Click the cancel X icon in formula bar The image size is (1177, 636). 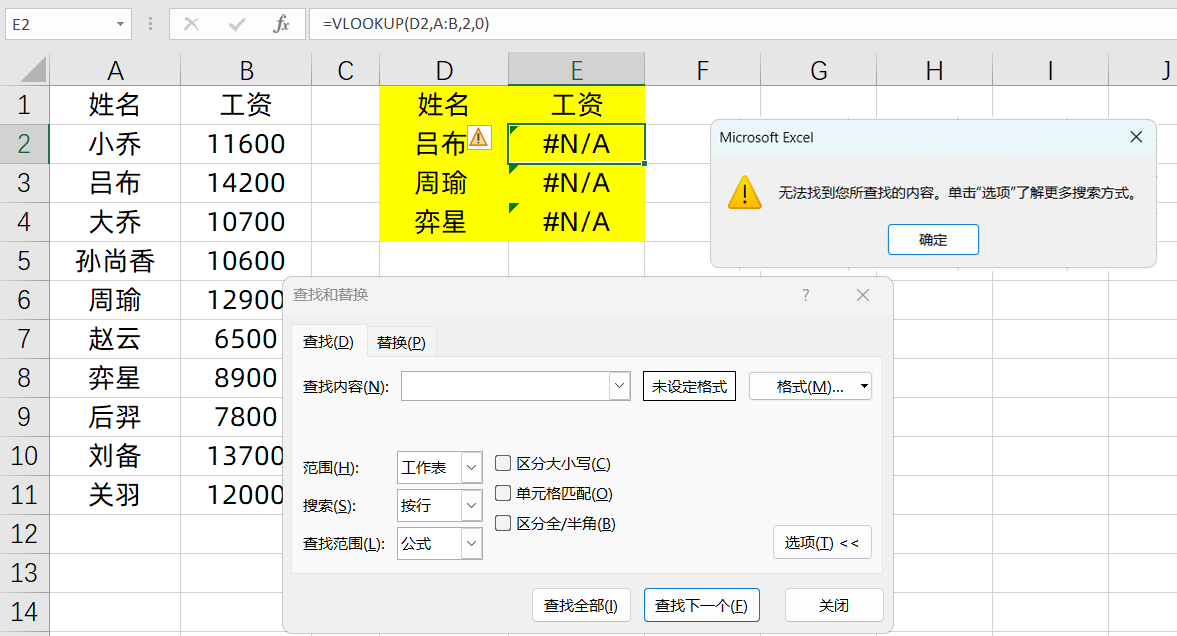[191, 24]
